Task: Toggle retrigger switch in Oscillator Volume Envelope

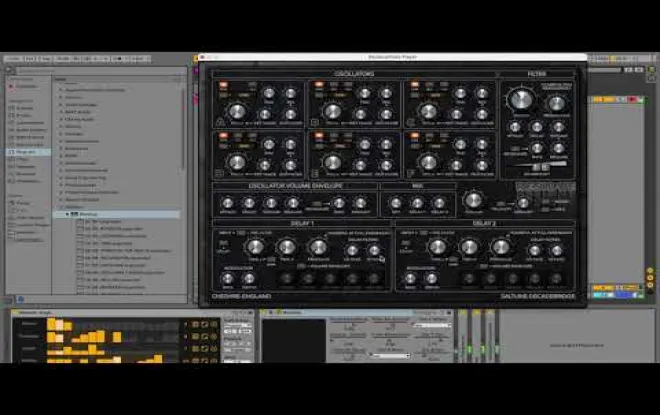Action: click(x=317, y=204)
